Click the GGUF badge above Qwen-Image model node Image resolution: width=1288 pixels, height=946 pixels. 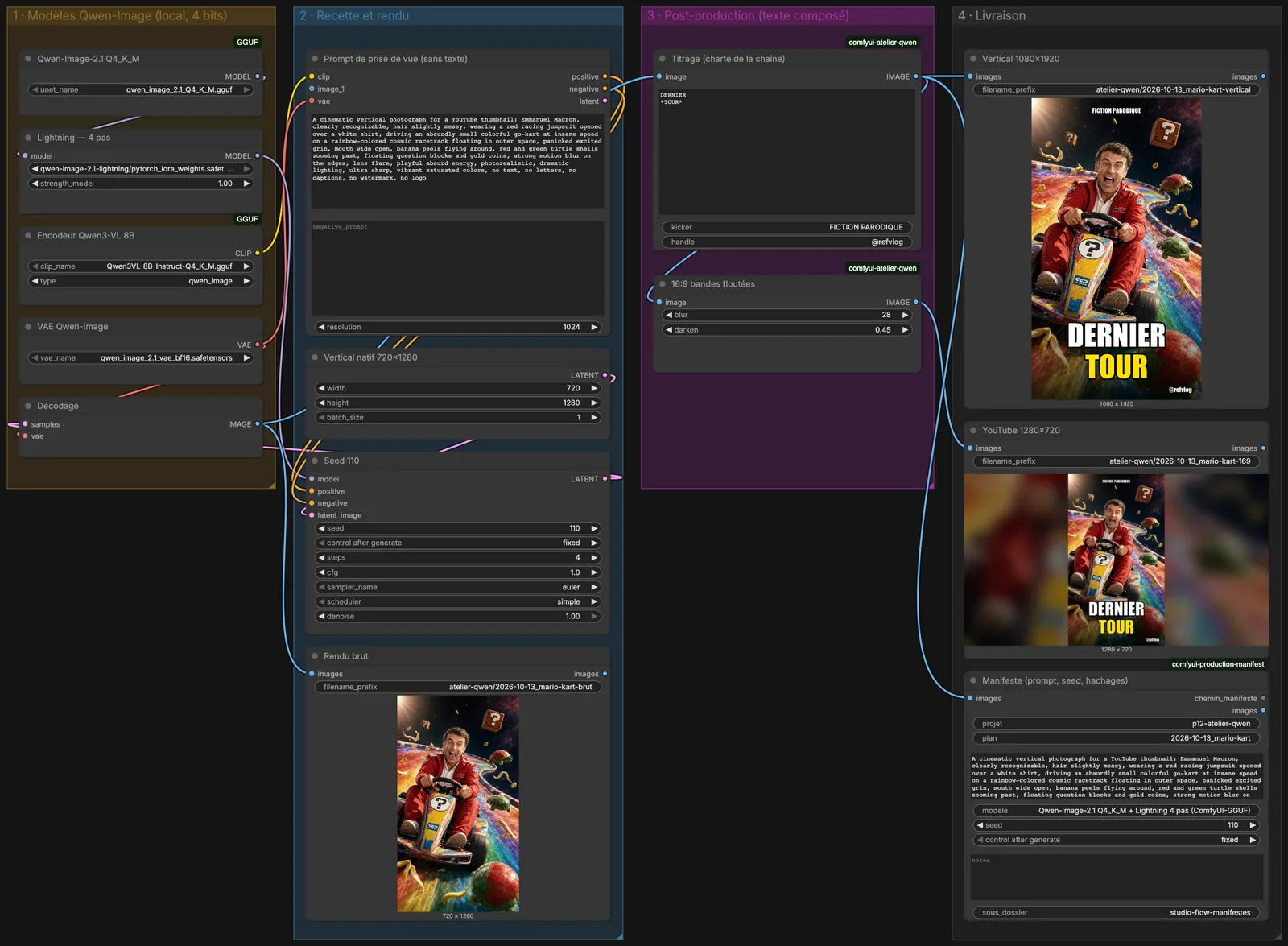[x=247, y=43]
